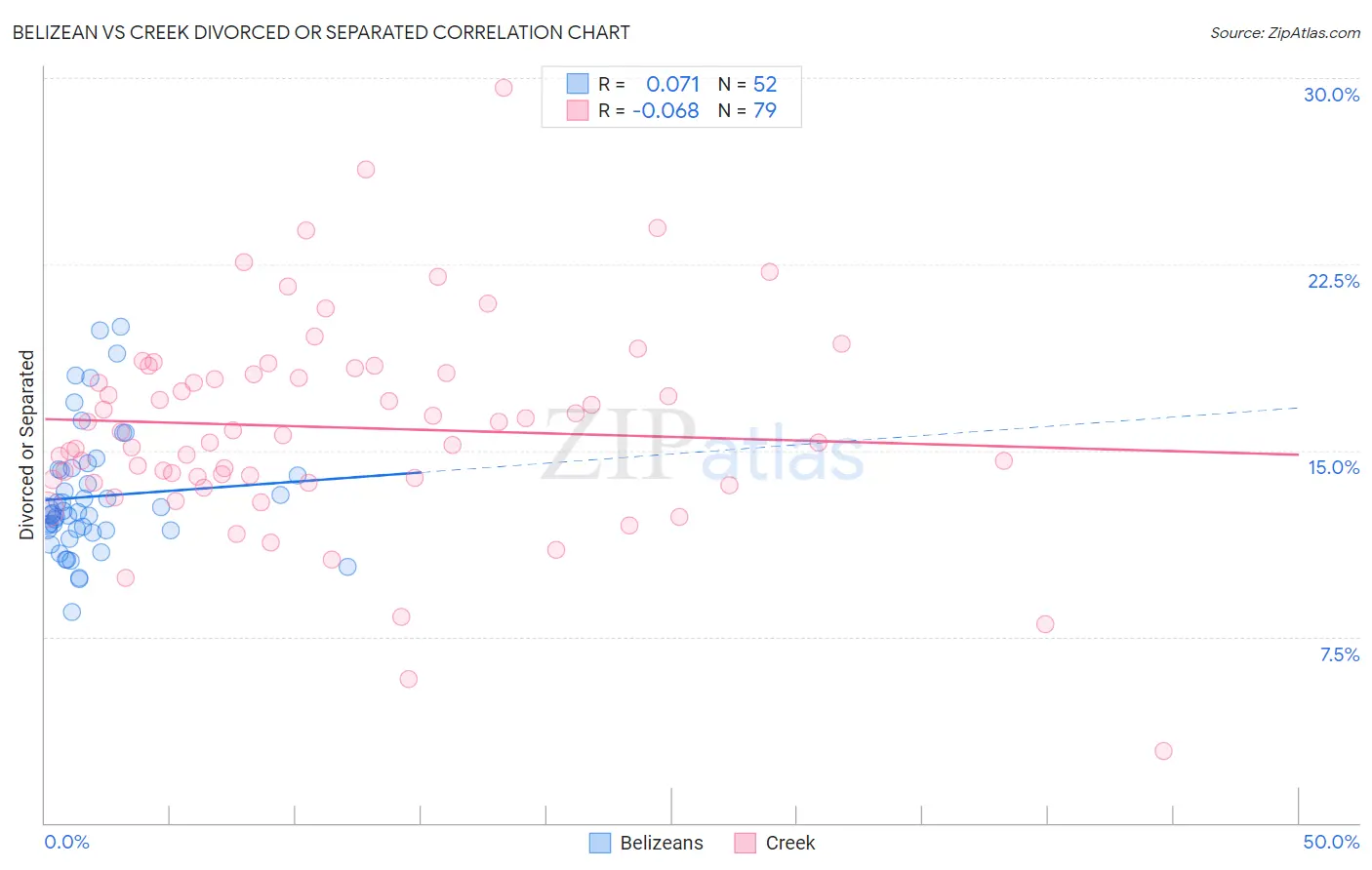Click the N = 52 value

click(x=747, y=84)
